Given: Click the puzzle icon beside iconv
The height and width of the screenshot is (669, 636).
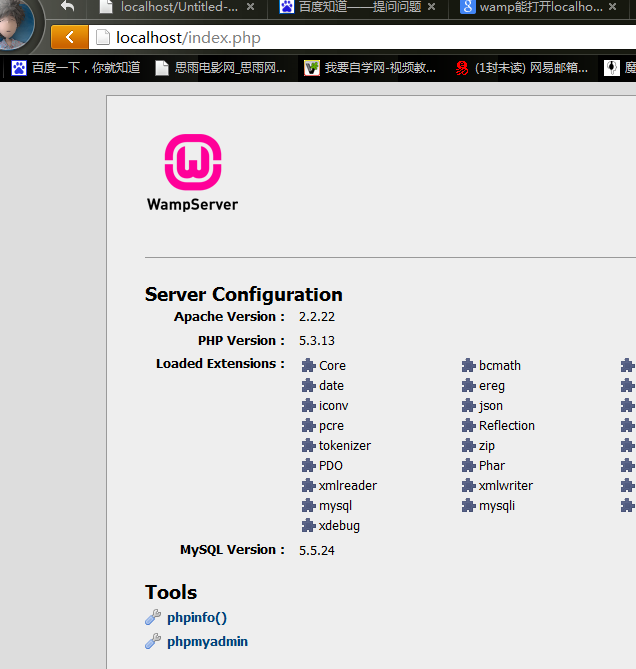Looking at the screenshot, I should tap(308, 405).
